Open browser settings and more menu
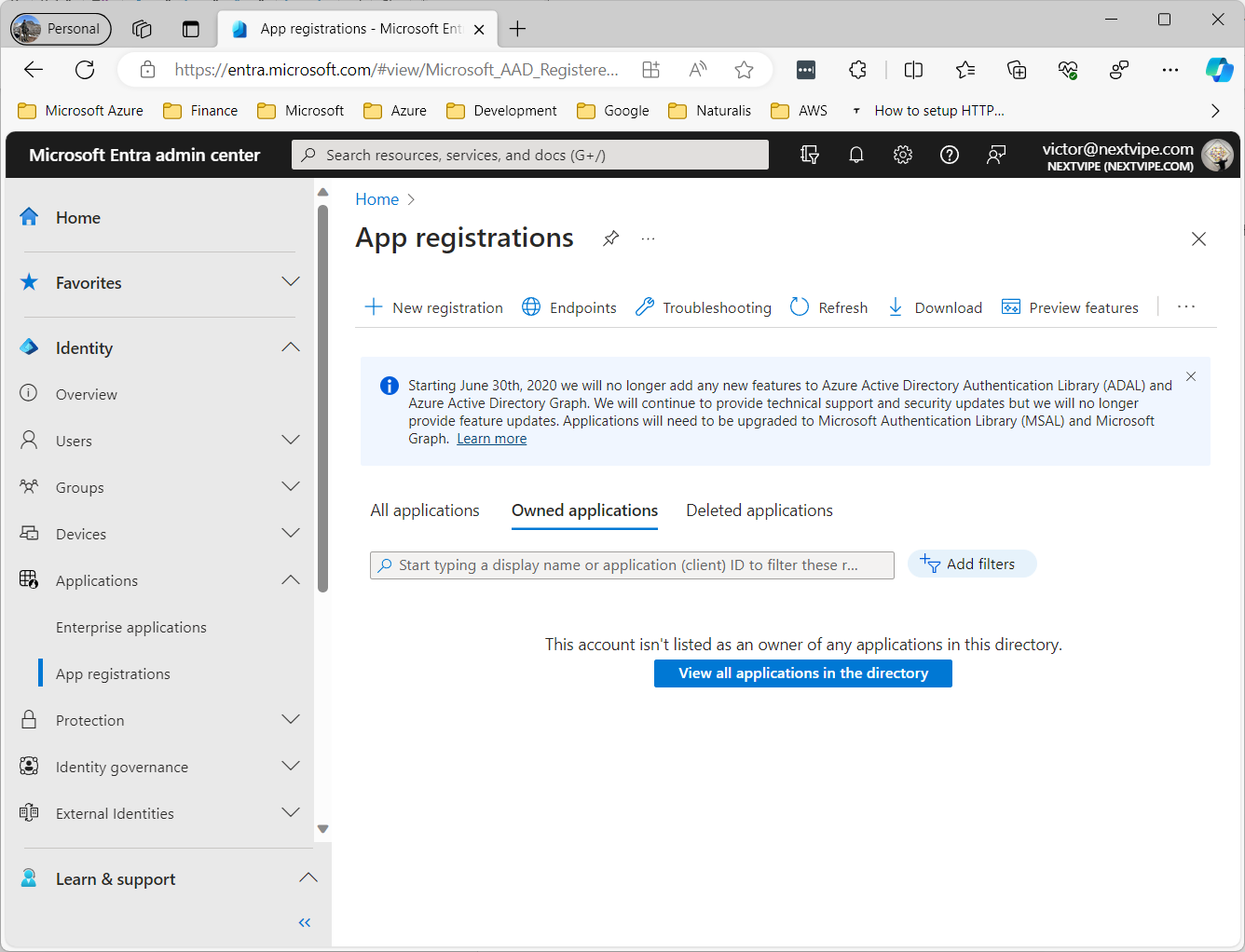 [1170, 69]
